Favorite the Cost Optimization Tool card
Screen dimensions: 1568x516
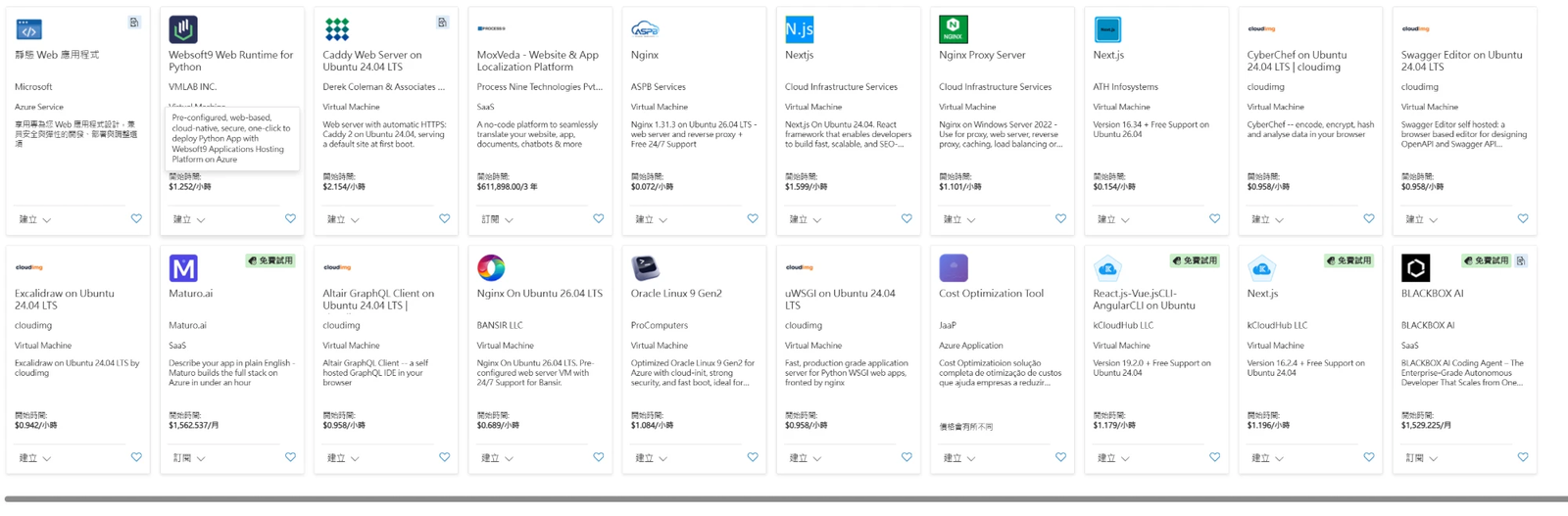[1060, 457]
